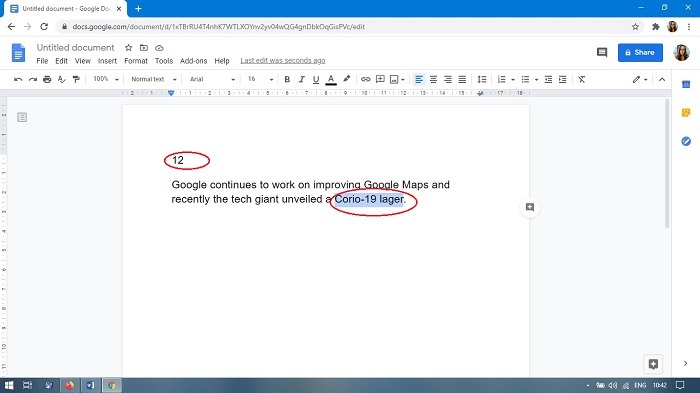This screenshot has height=393, width=700.
Task: Open Keep notes in side panel
Action: coord(686,113)
